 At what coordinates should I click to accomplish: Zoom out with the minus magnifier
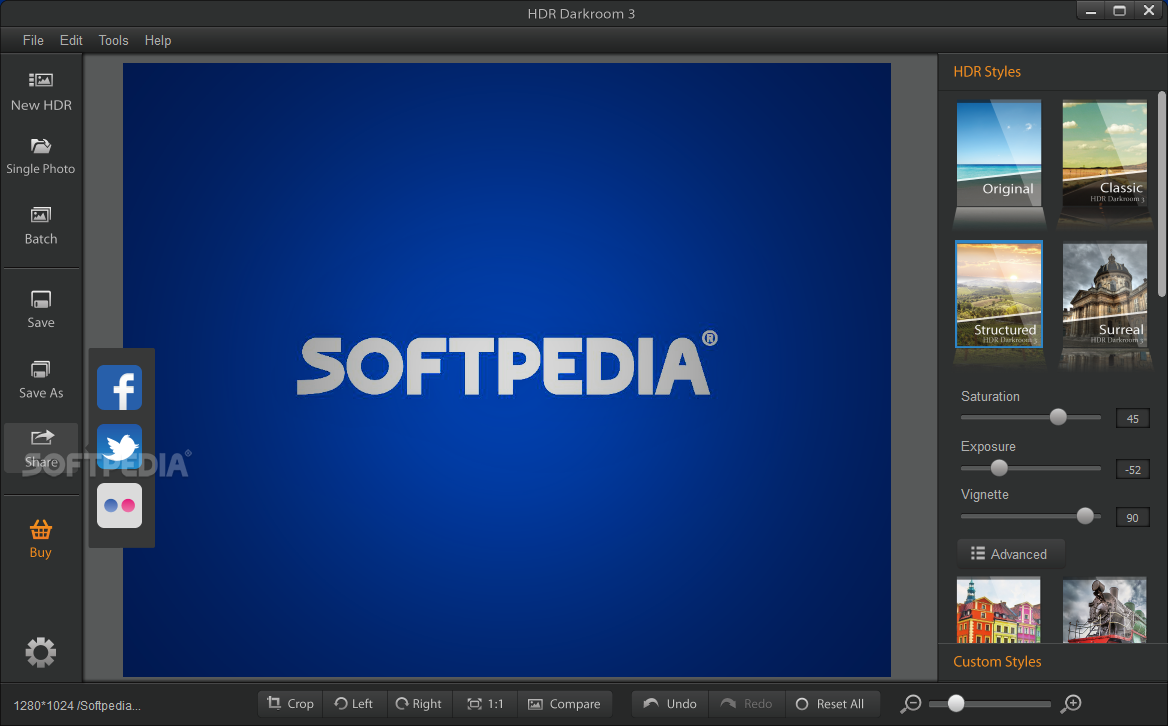pos(911,704)
